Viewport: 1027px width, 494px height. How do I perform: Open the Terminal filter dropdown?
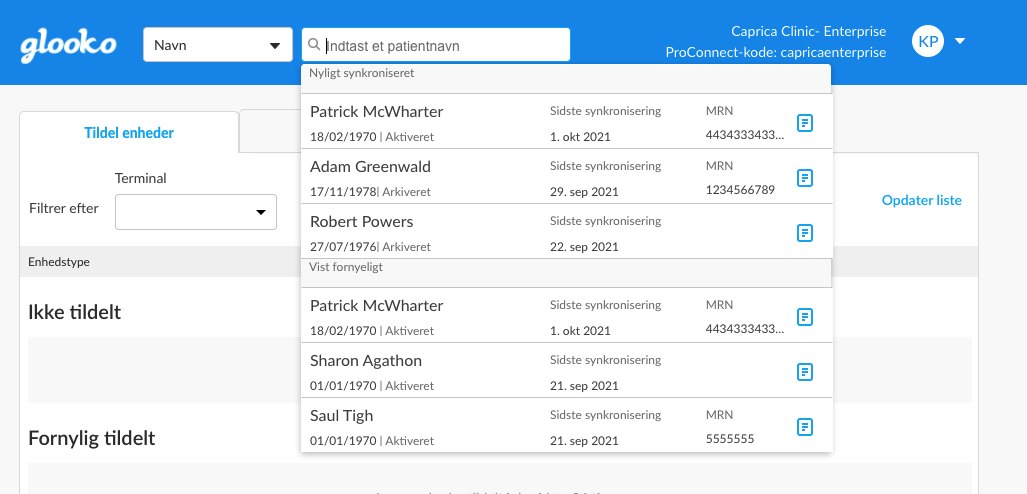coord(196,212)
